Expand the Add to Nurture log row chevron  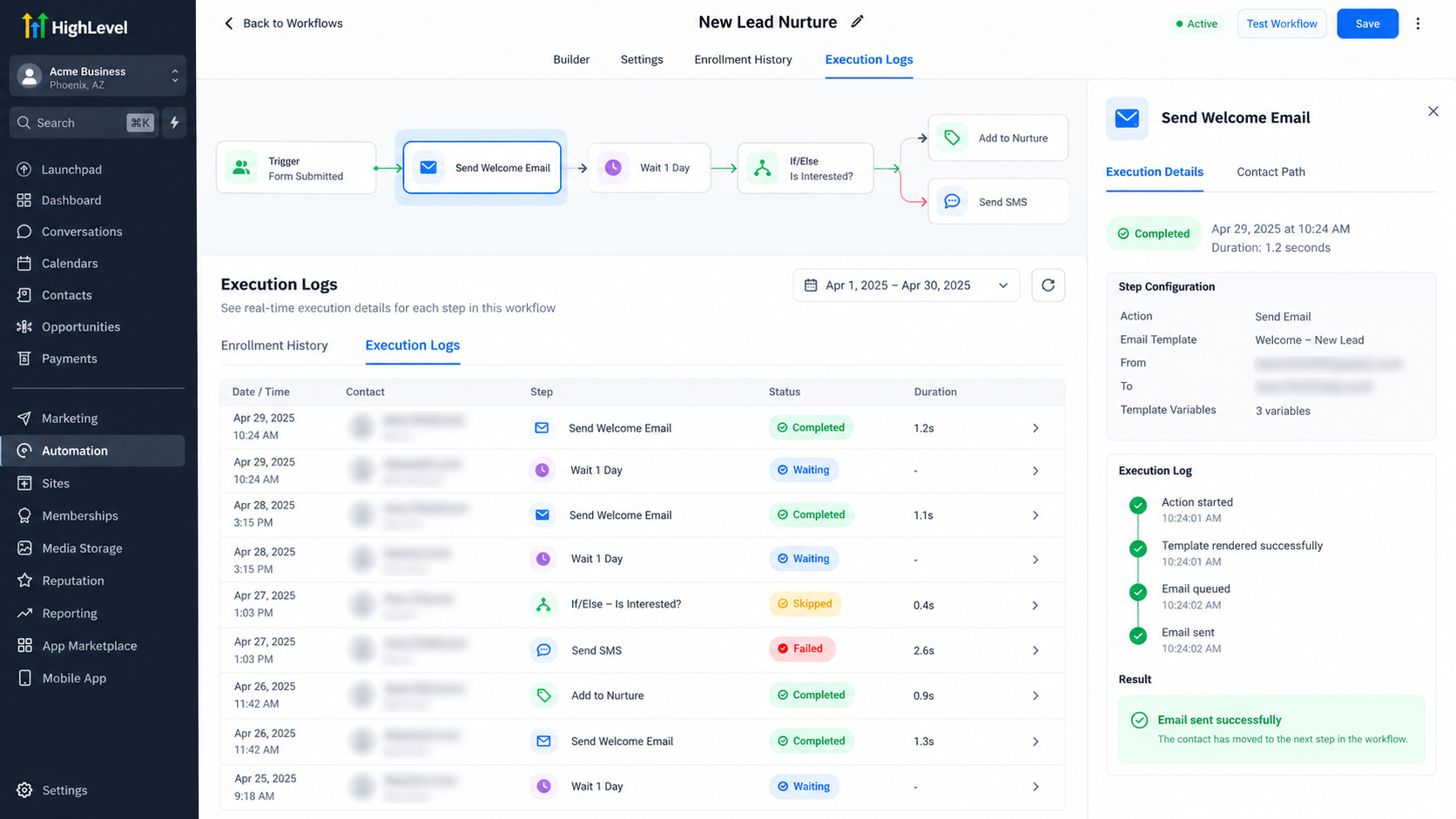click(x=1035, y=695)
